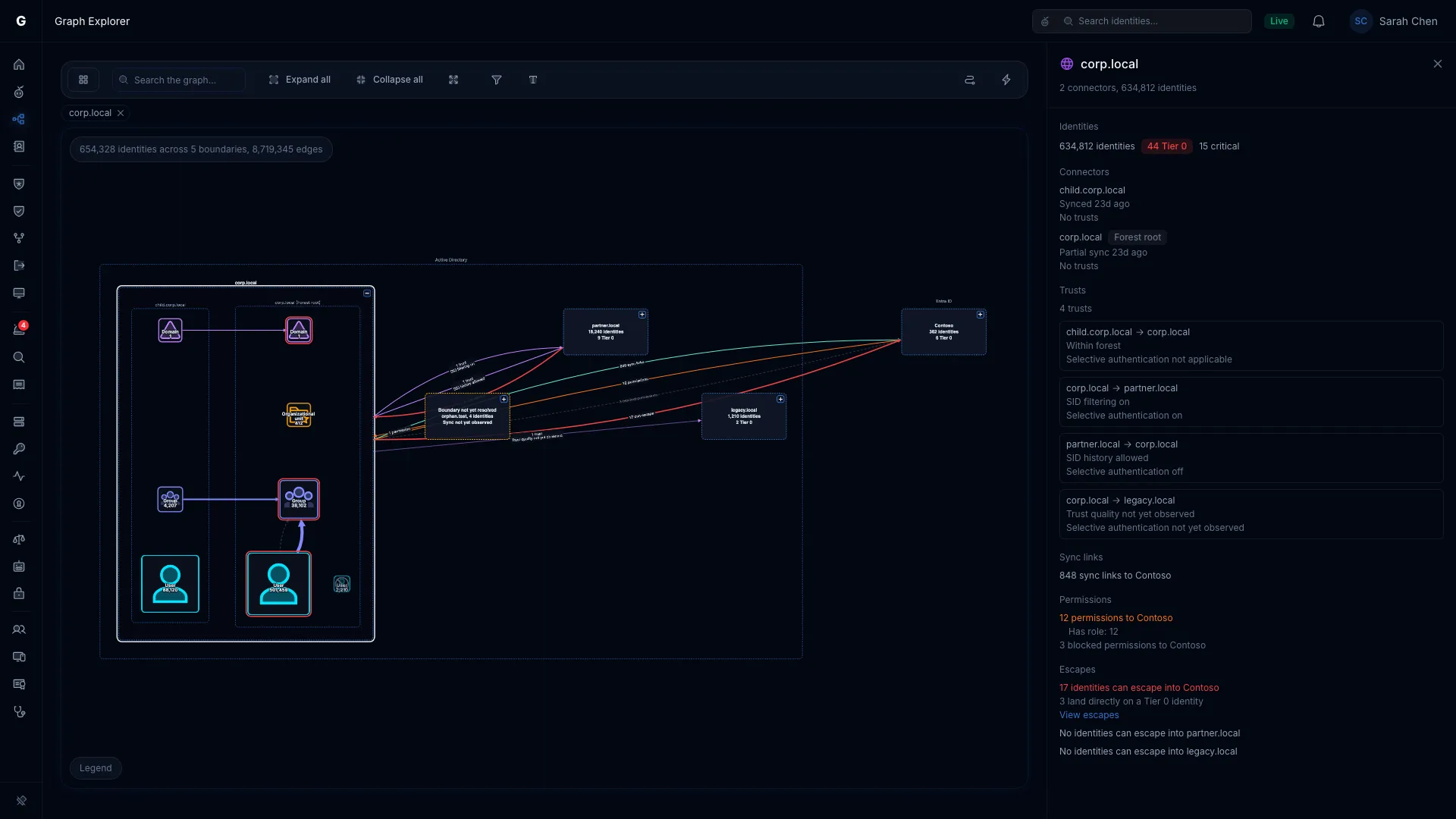Open the corp.local → legacy.local trust card
1456x819 pixels.
click(1250, 514)
